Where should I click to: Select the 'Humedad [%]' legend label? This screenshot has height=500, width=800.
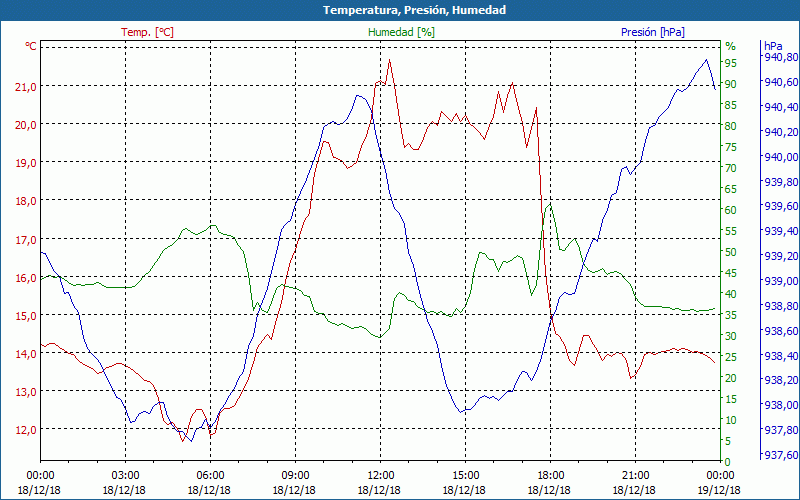[x=402, y=32]
